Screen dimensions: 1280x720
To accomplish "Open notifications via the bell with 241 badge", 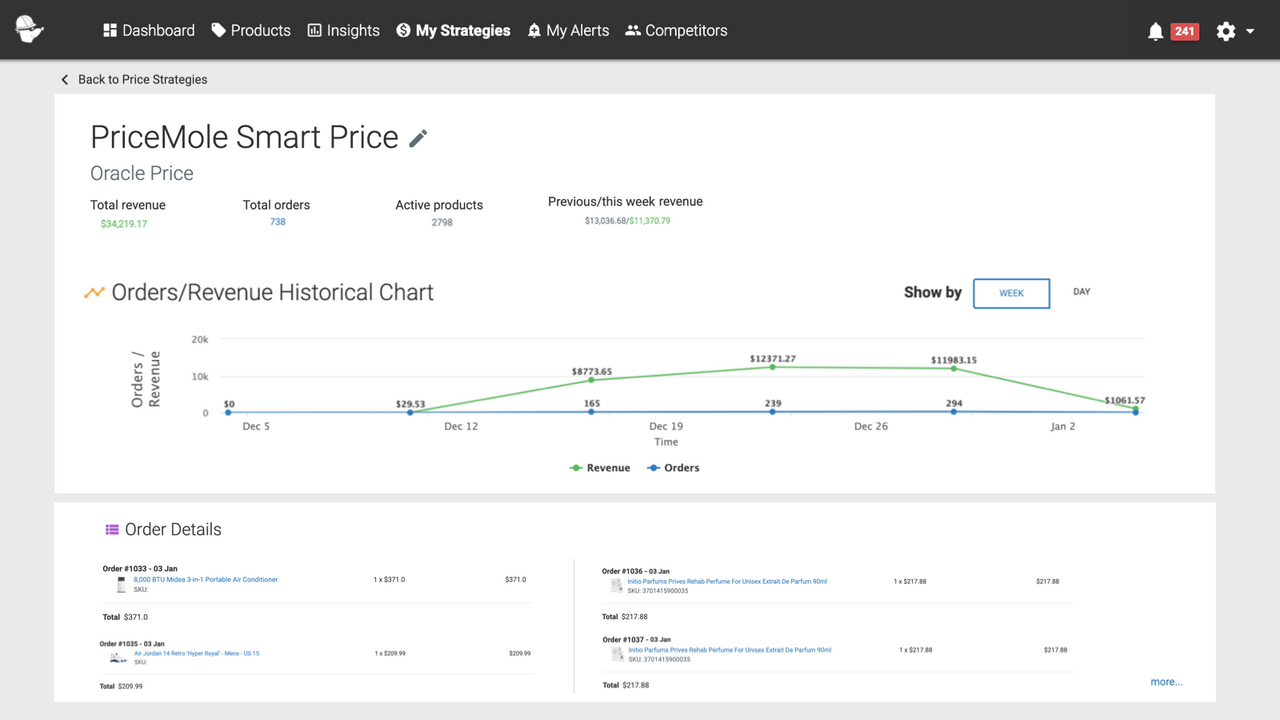I will pos(1155,31).
